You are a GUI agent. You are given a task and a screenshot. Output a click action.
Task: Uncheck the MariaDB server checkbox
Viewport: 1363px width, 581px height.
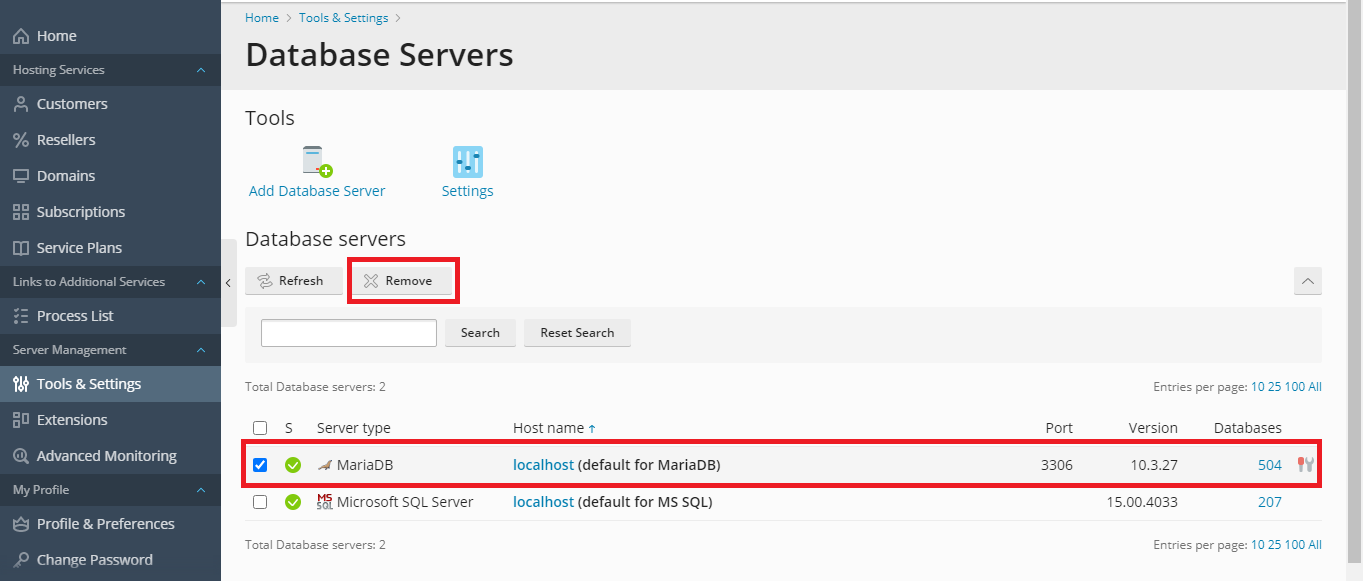point(260,465)
